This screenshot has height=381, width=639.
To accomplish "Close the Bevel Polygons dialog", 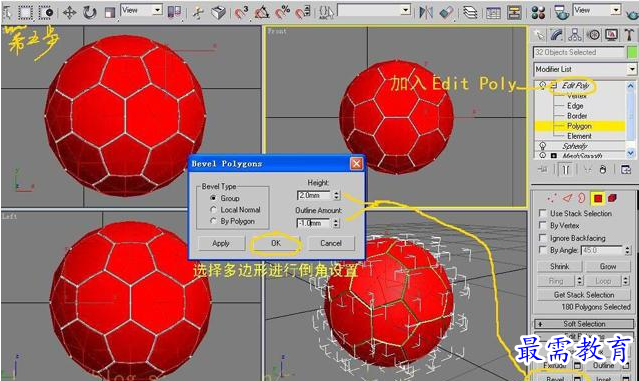I will click(356, 164).
